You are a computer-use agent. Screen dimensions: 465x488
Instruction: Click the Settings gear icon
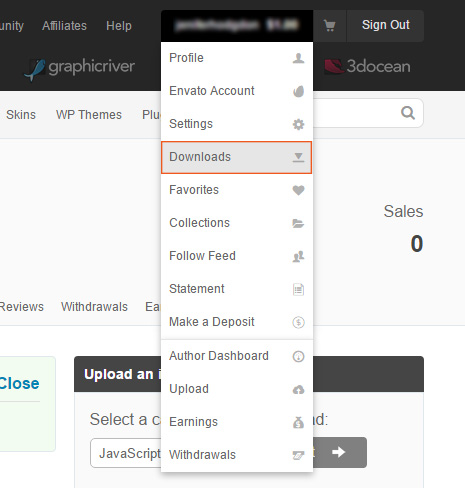pyautogui.click(x=298, y=124)
